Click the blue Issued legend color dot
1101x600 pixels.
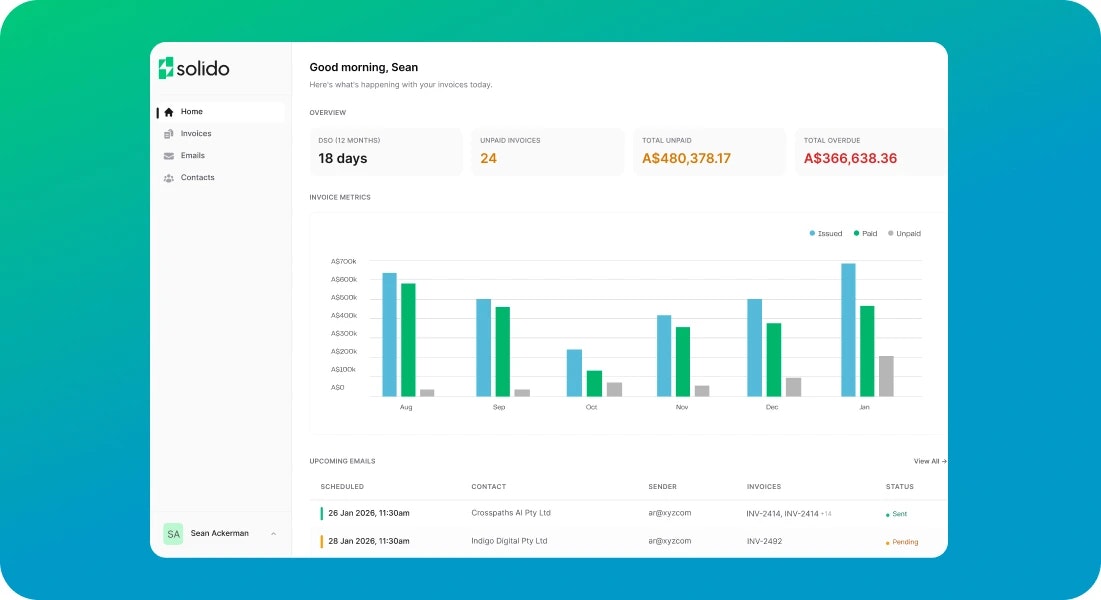pyautogui.click(x=812, y=233)
